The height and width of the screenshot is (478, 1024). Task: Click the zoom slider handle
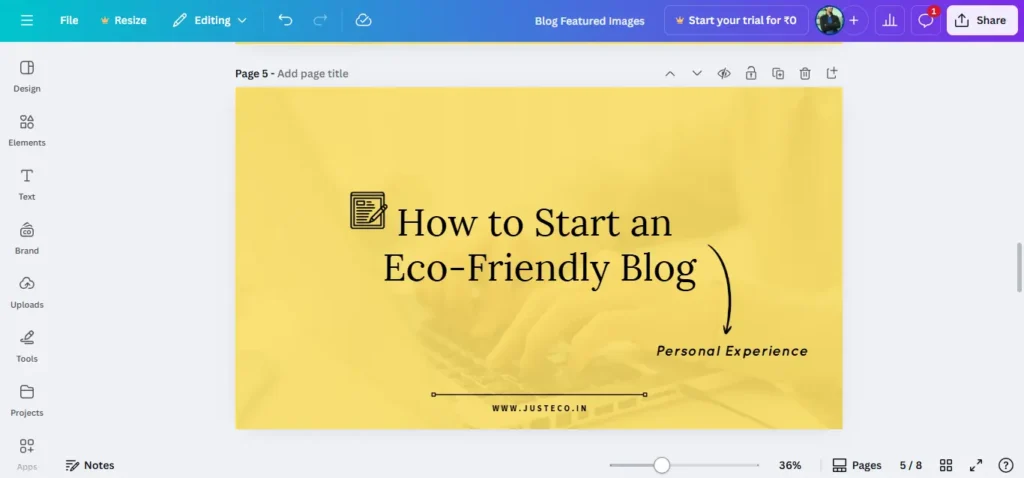pyautogui.click(x=661, y=465)
